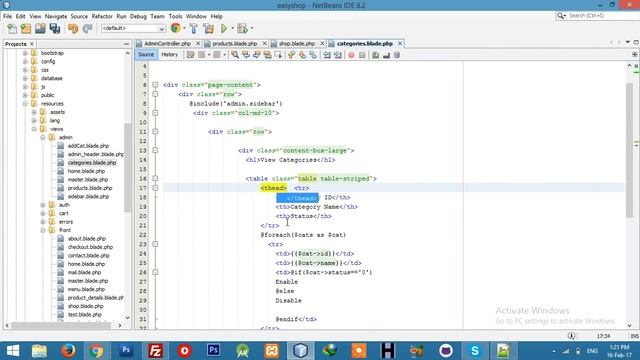Open Firefox from the taskbar
This screenshot has height=360, width=640.
[68, 351]
